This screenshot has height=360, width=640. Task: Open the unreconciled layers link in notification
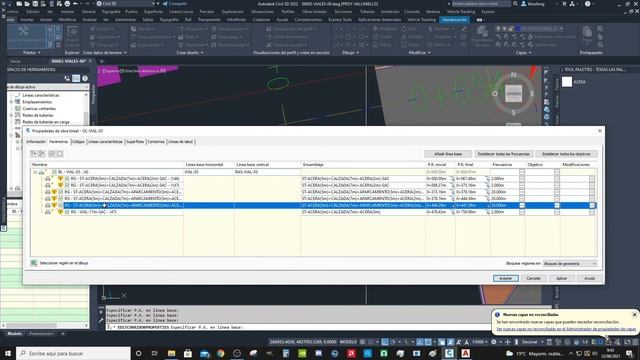coord(566,329)
